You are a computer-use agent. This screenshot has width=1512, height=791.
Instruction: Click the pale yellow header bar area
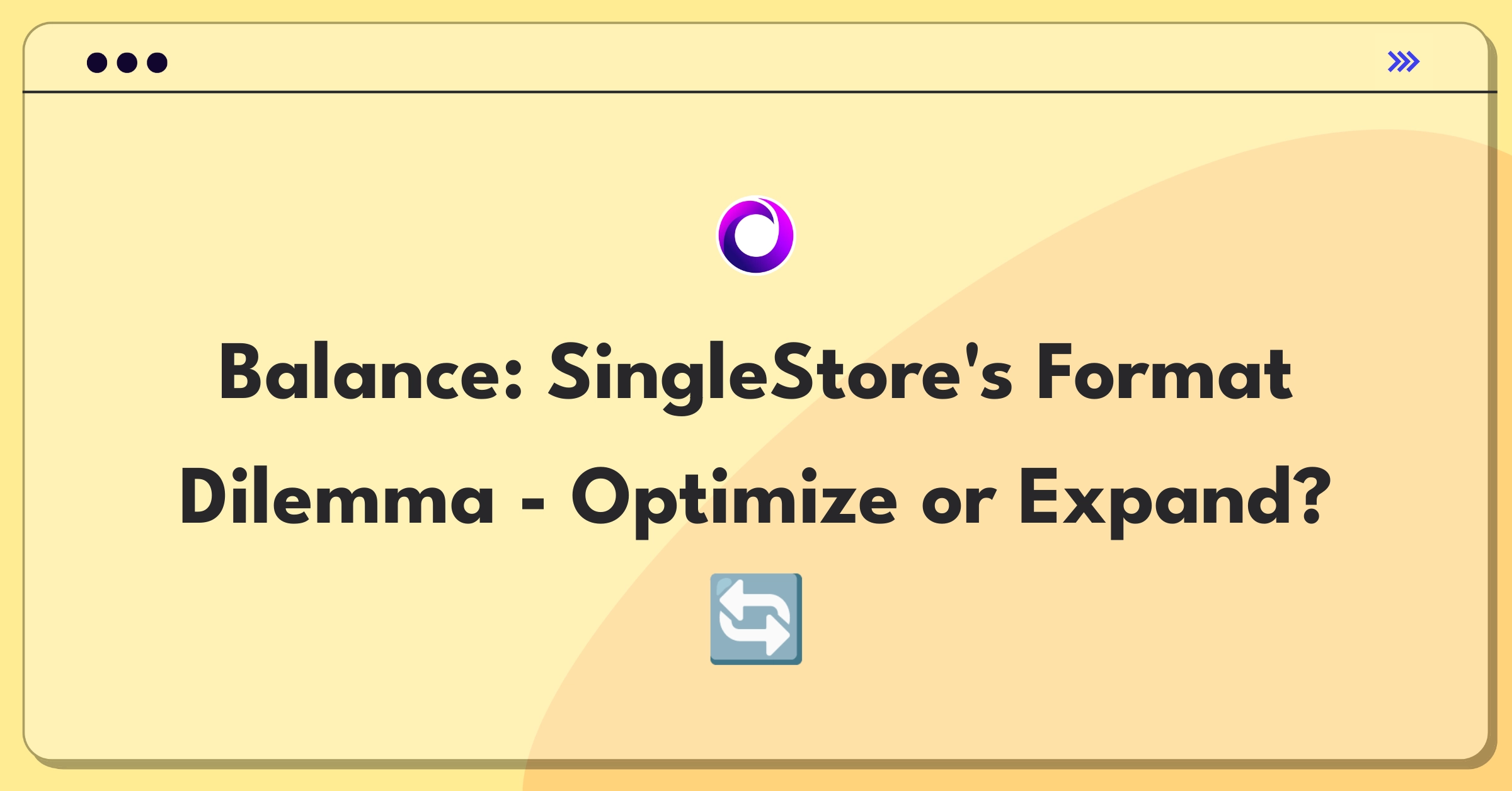tap(756, 58)
